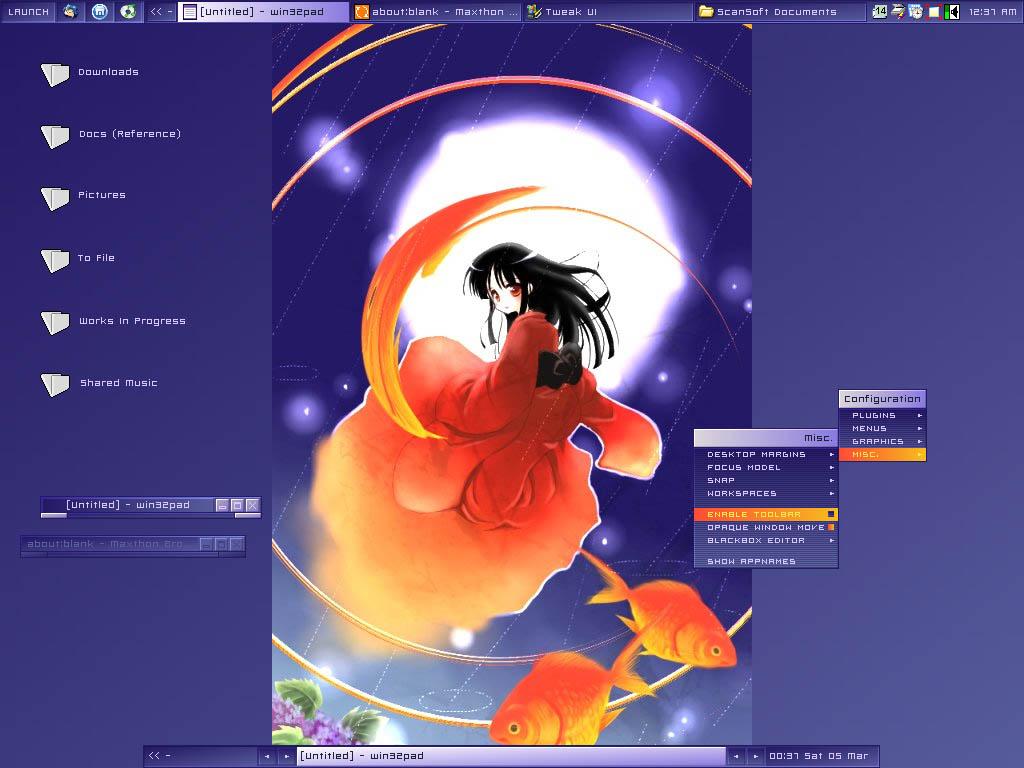
Task: Open the Pictures desktop folder icon
Action: click(x=55, y=198)
